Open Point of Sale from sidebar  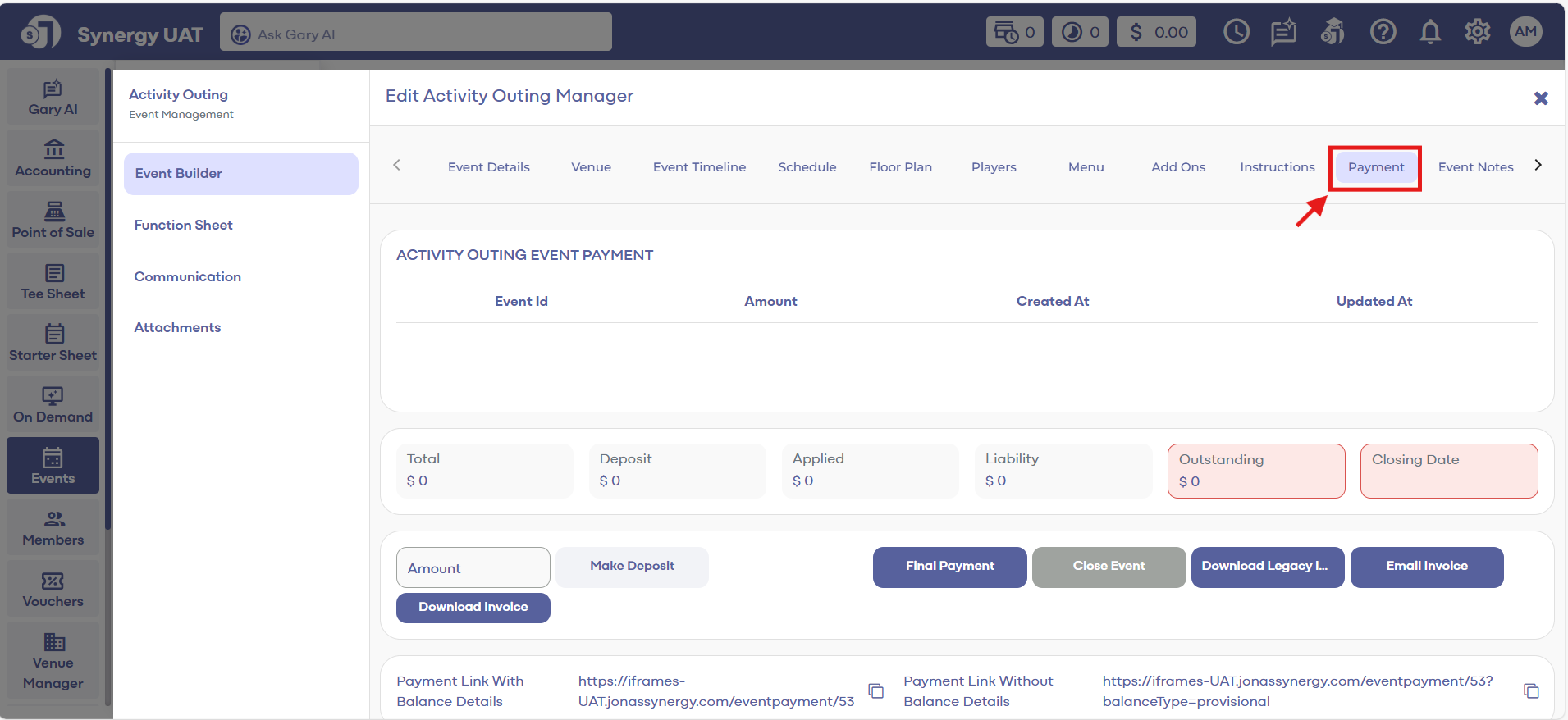[53, 221]
